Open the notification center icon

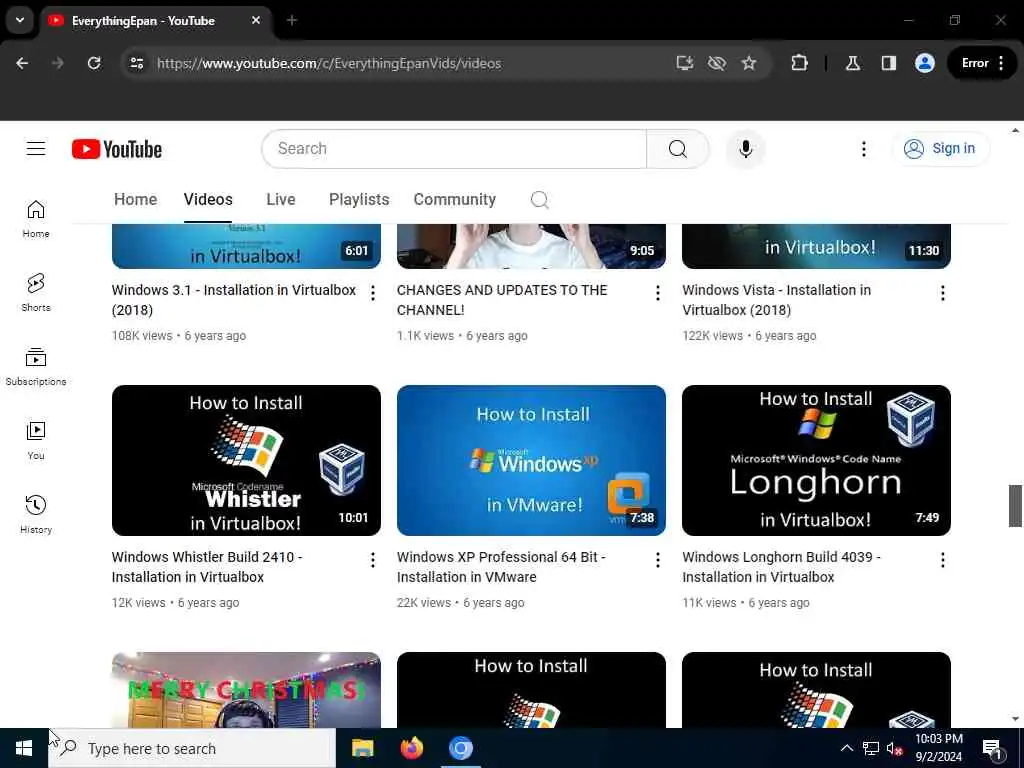[991, 748]
